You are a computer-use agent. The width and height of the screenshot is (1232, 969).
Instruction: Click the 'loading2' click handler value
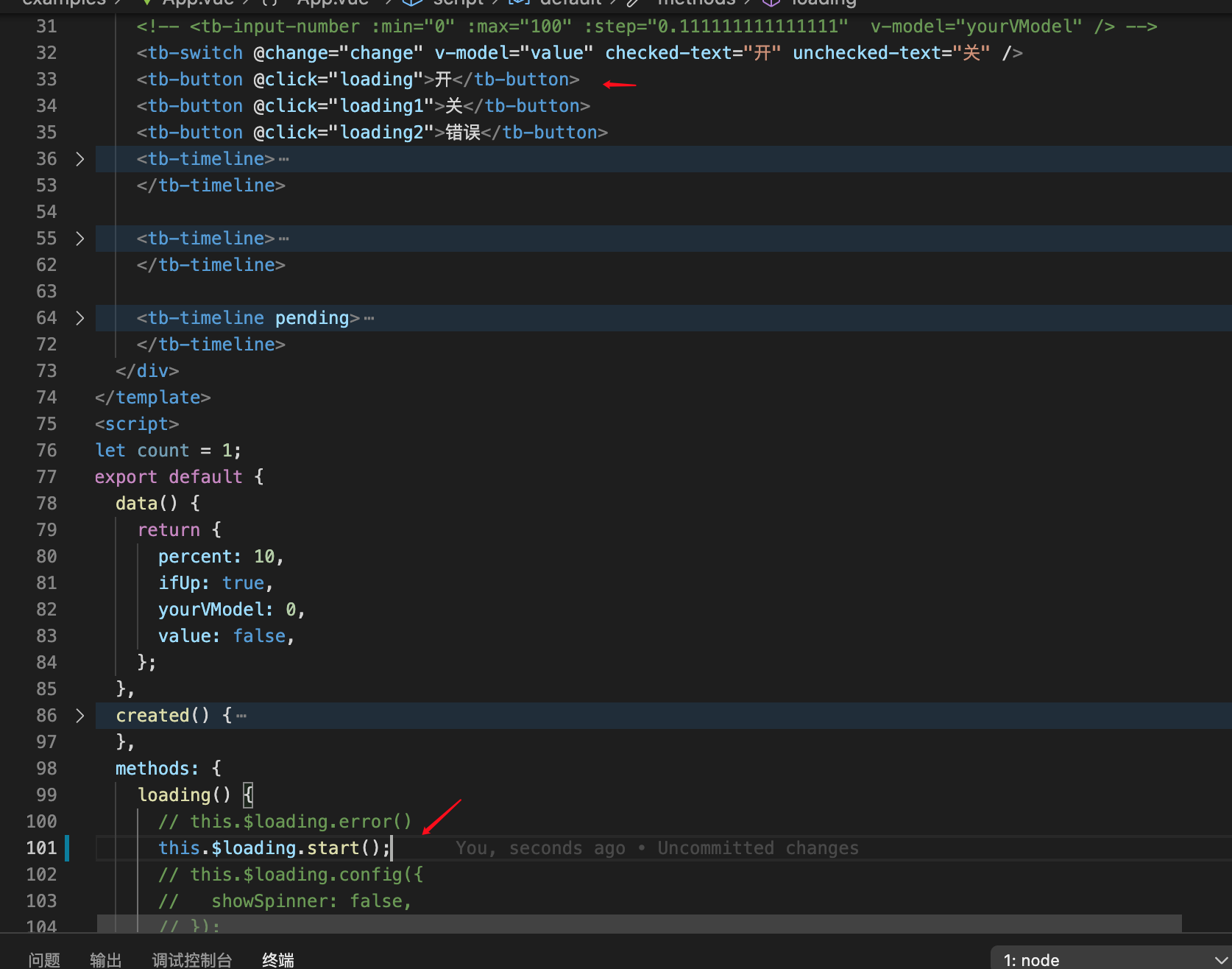[382, 133]
